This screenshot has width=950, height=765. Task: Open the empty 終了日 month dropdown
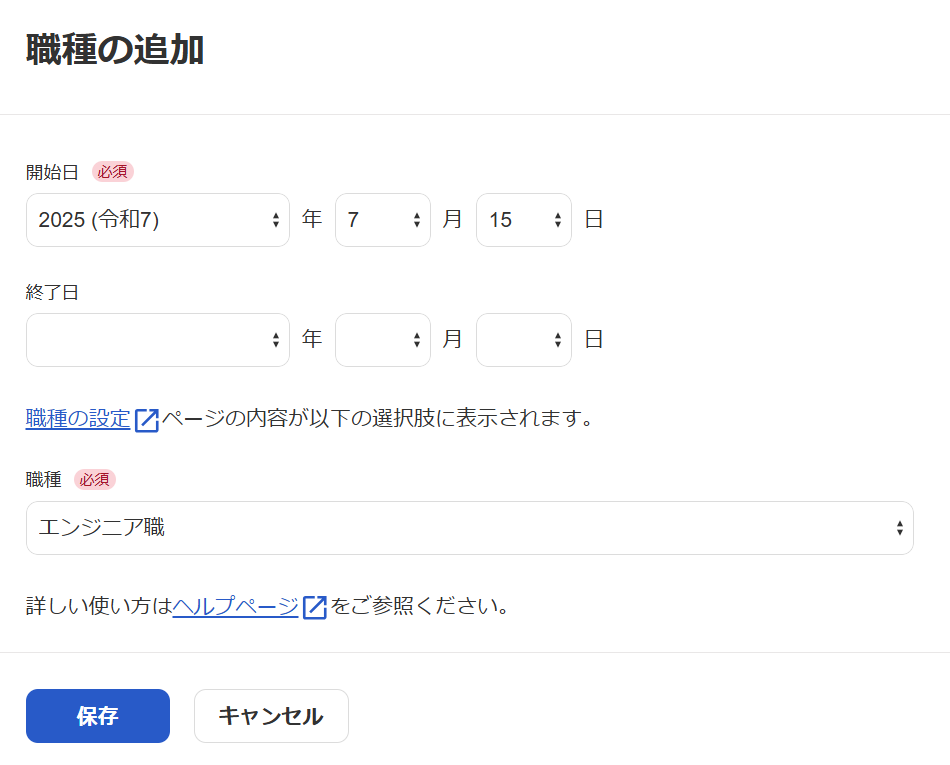[383, 340]
